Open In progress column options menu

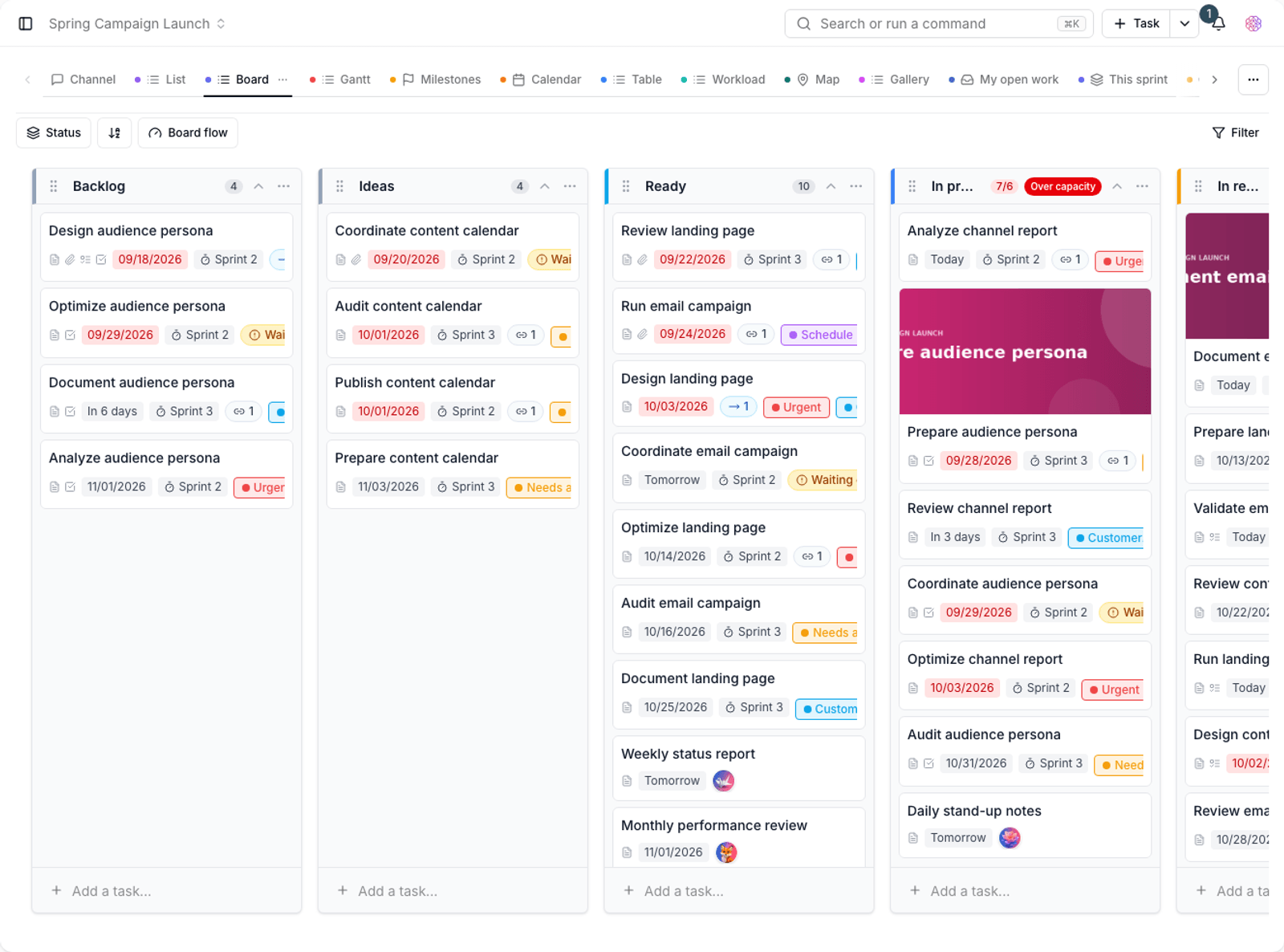[1142, 186]
